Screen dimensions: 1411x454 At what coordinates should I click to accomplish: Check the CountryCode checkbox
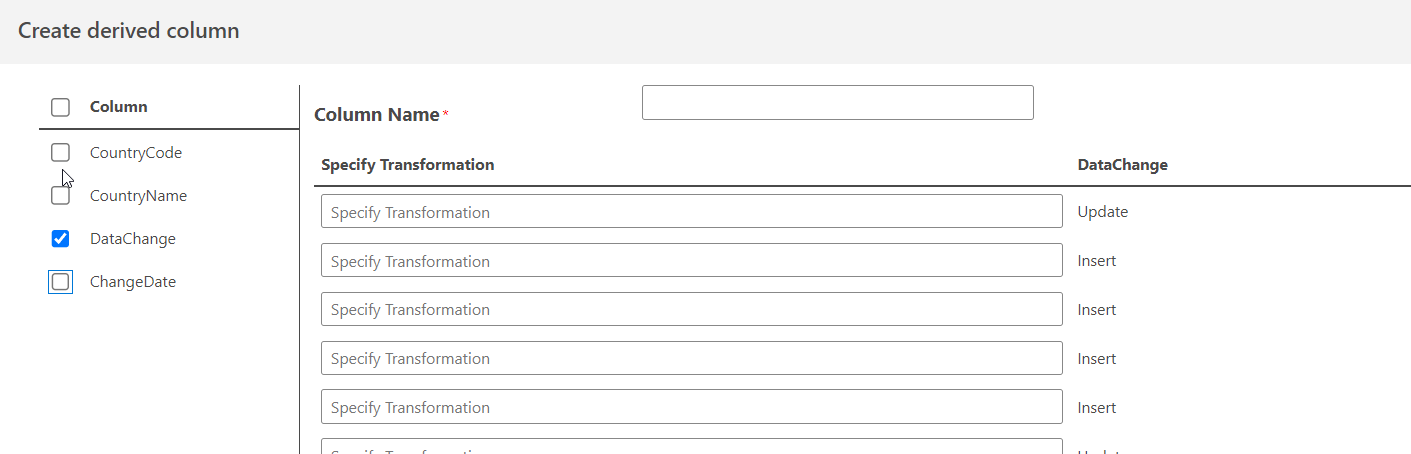[61, 153]
